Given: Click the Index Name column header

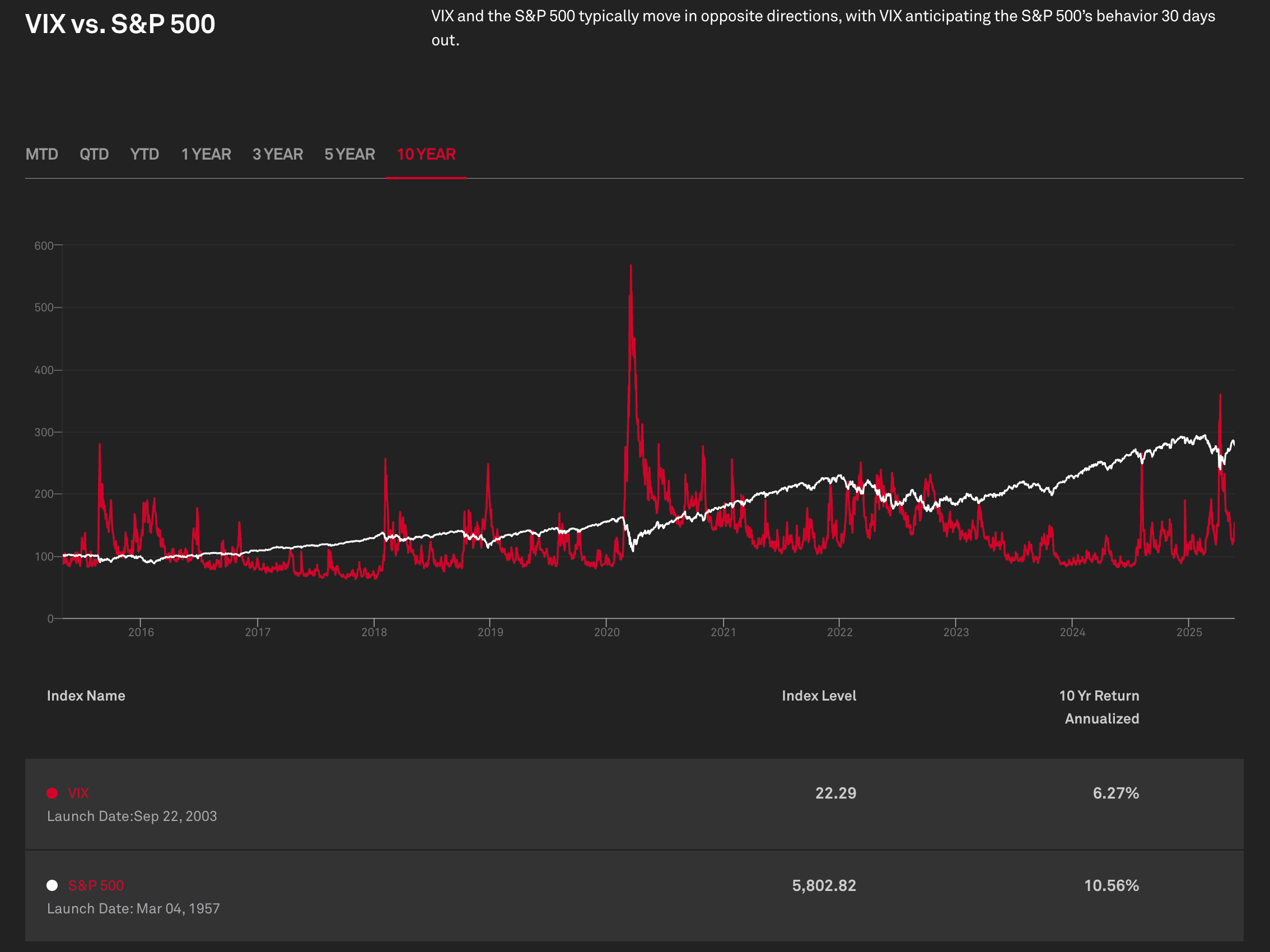Looking at the screenshot, I should tap(86, 696).
